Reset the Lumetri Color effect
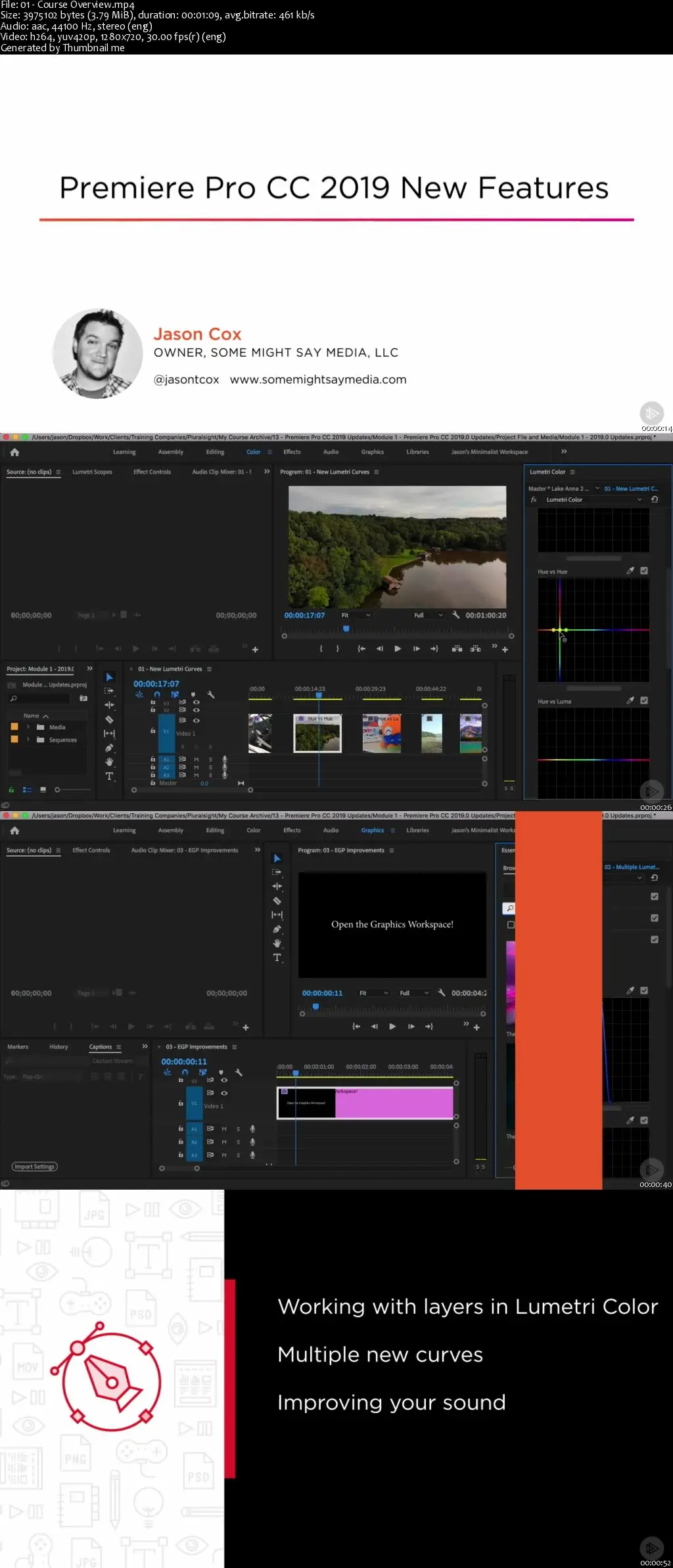 pos(654,500)
